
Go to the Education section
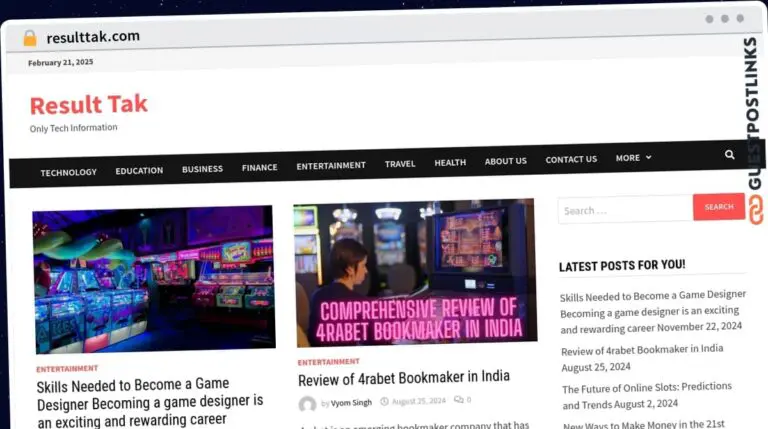(x=139, y=170)
